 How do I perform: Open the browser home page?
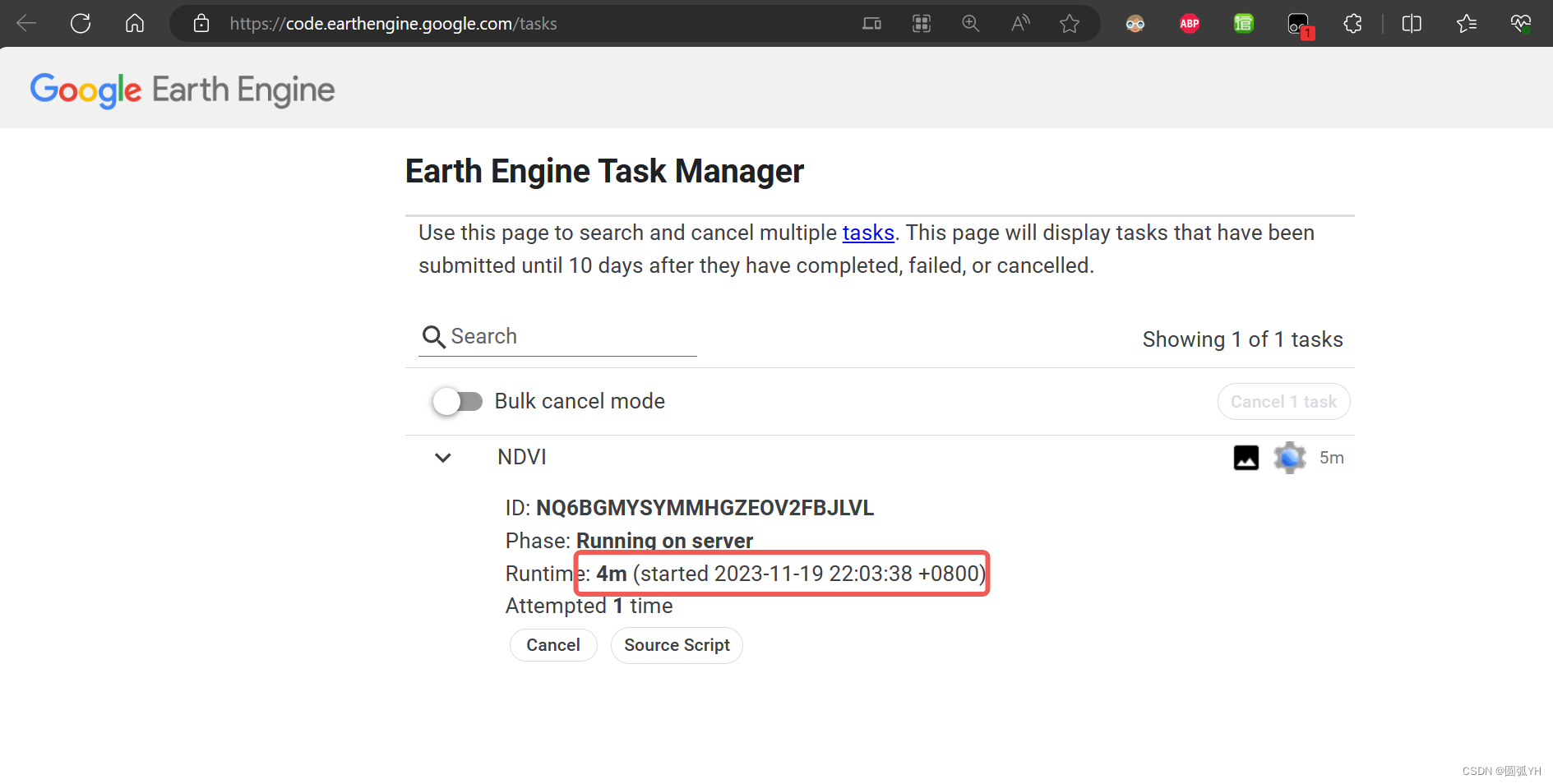(134, 23)
